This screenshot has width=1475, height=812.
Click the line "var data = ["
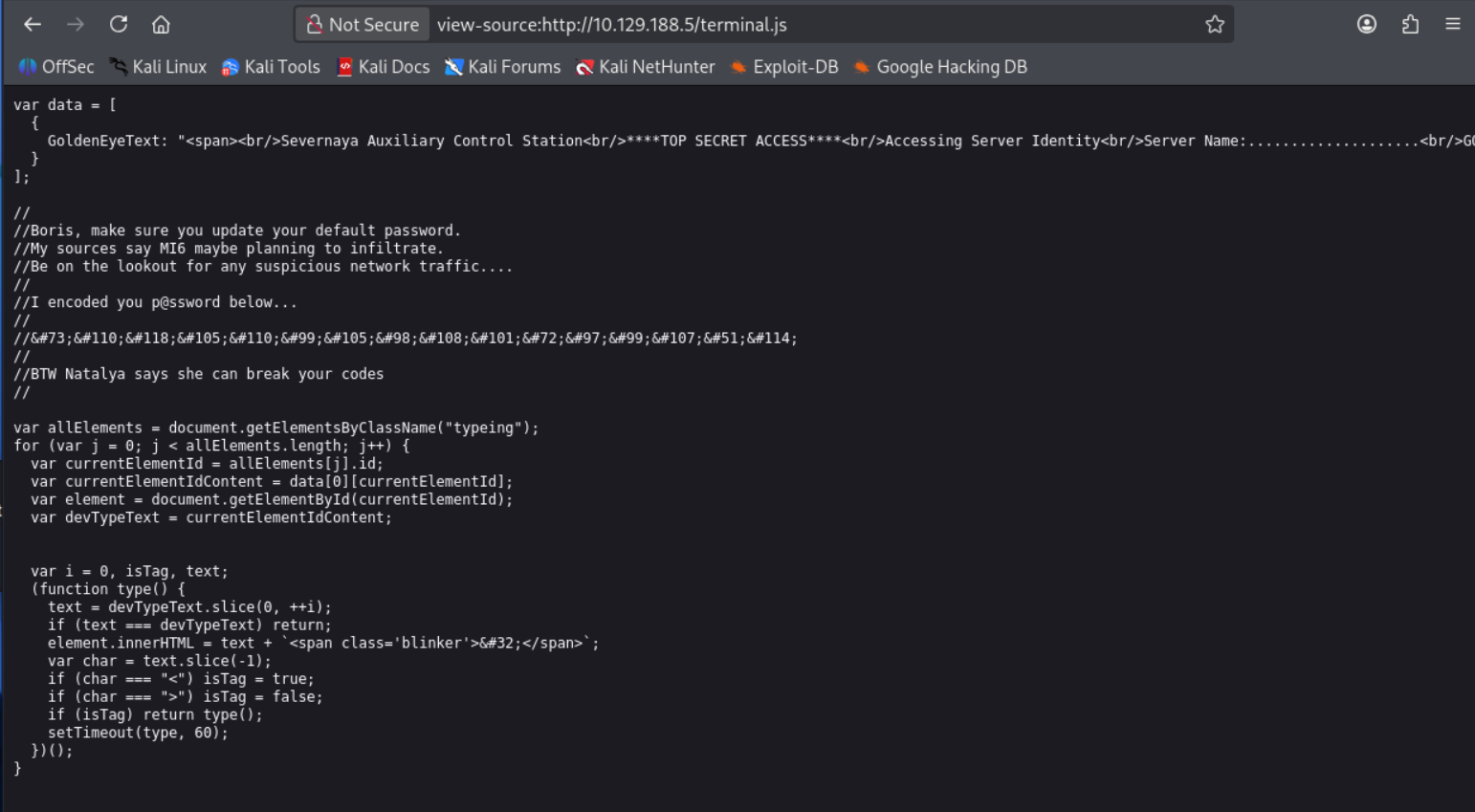(65, 105)
